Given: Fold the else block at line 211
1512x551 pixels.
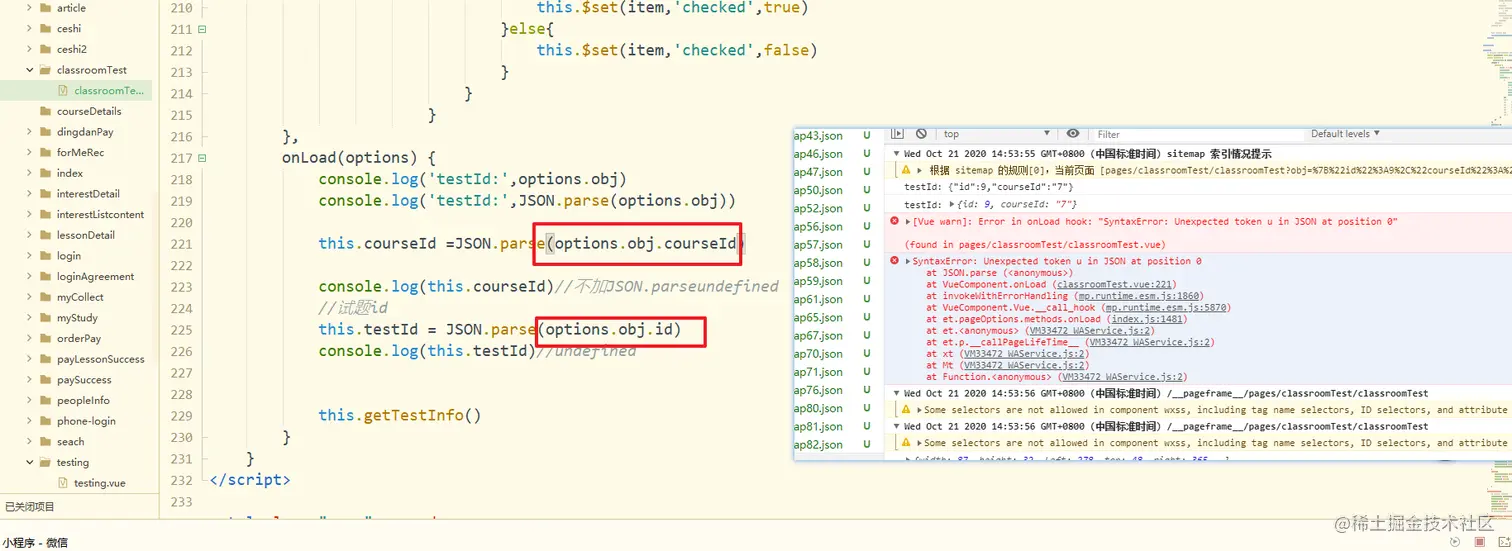Looking at the screenshot, I should (202, 29).
